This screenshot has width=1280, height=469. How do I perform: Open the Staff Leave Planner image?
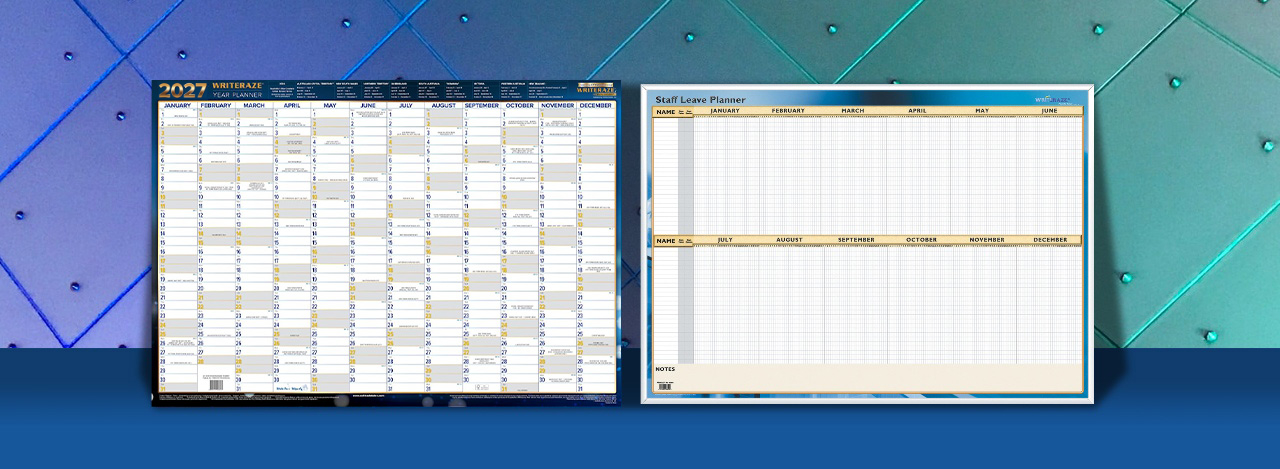pyautogui.click(x=867, y=244)
